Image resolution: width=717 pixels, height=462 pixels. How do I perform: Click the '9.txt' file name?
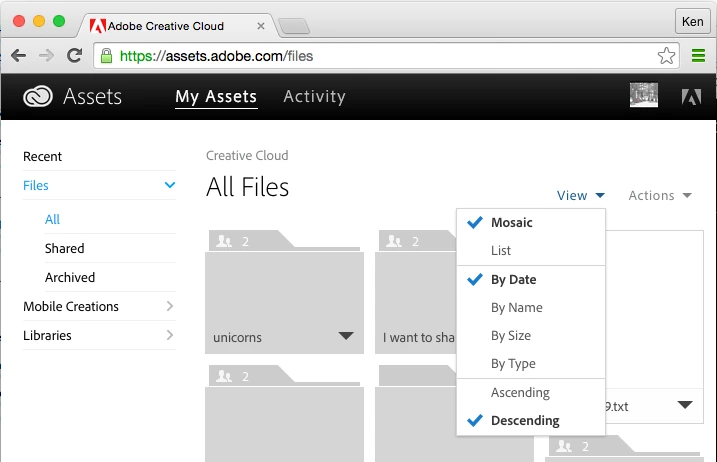(617, 407)
